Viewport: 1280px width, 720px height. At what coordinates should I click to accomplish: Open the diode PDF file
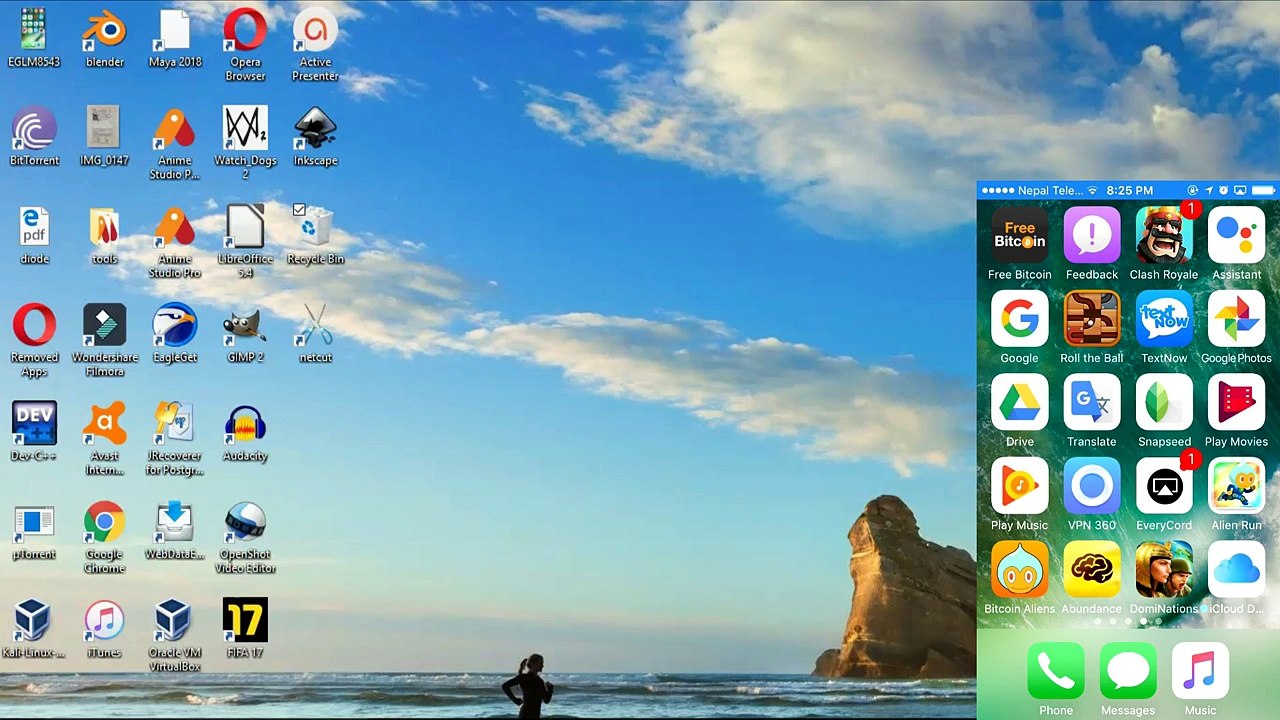click(34, 227)
